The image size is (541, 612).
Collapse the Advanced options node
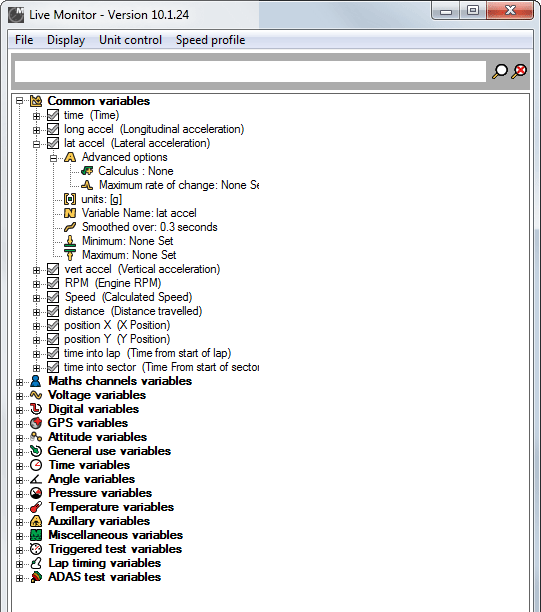(x=53, y=158)
